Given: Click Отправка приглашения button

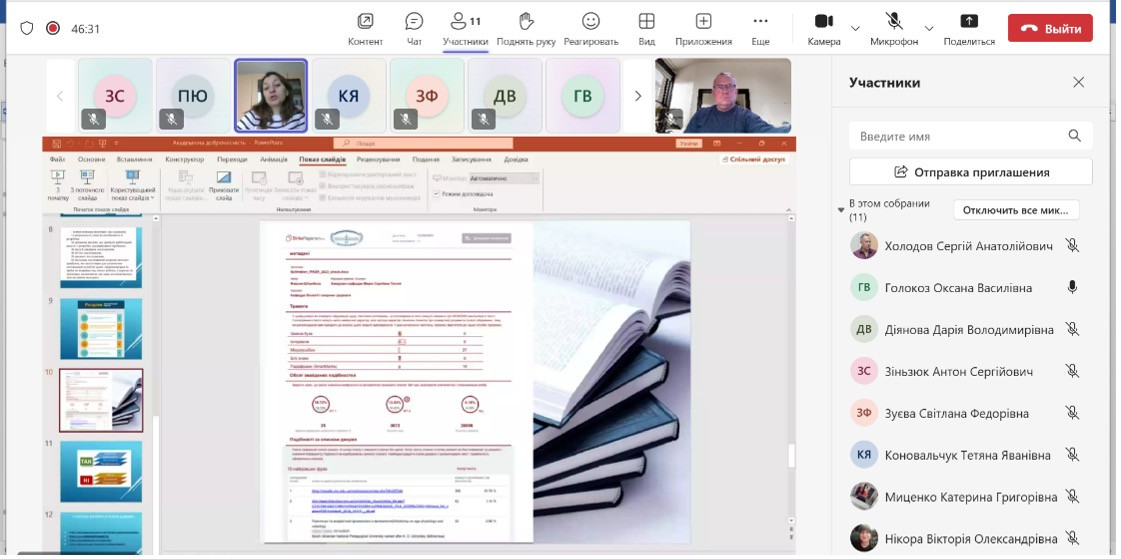Looking at the screenshot, I should tap(971, 172).
